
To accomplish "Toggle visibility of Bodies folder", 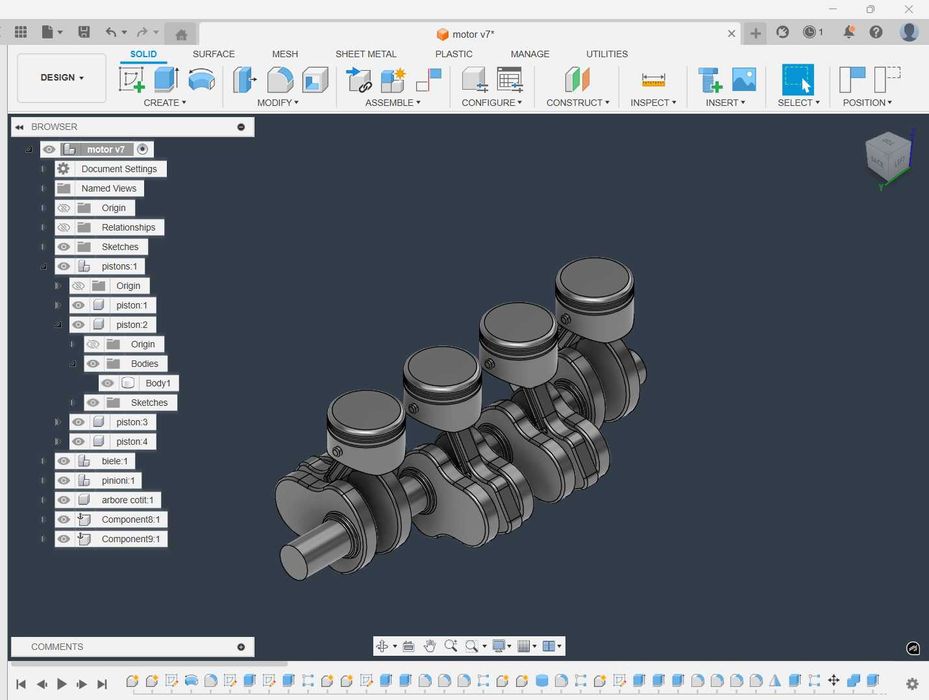I will point(93,364).
